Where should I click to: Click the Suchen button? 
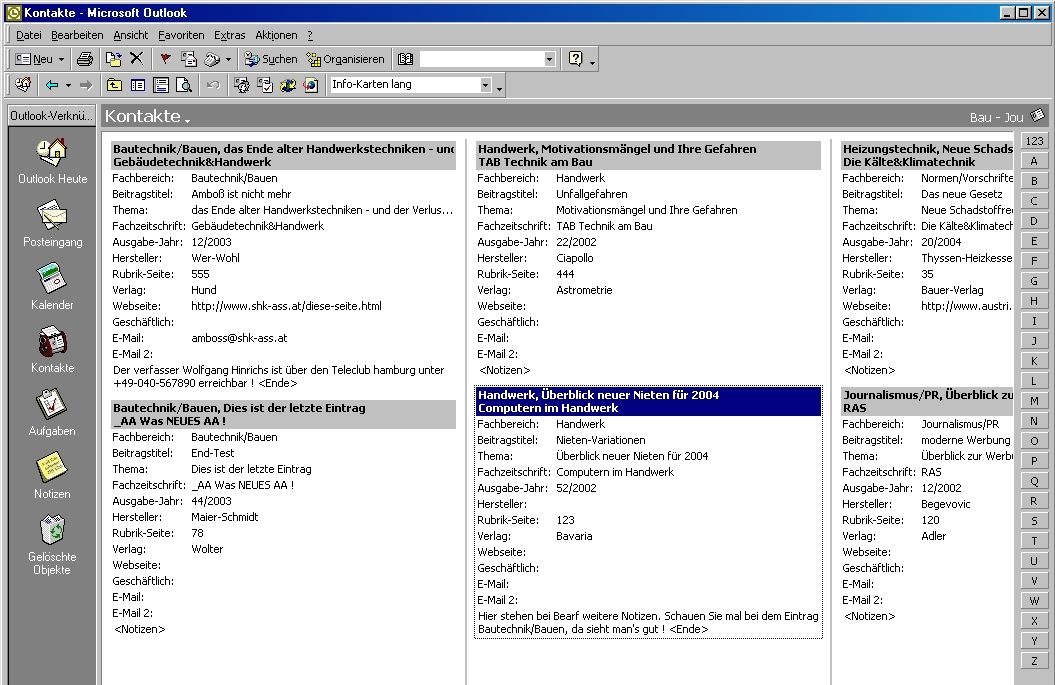point(268,58)
